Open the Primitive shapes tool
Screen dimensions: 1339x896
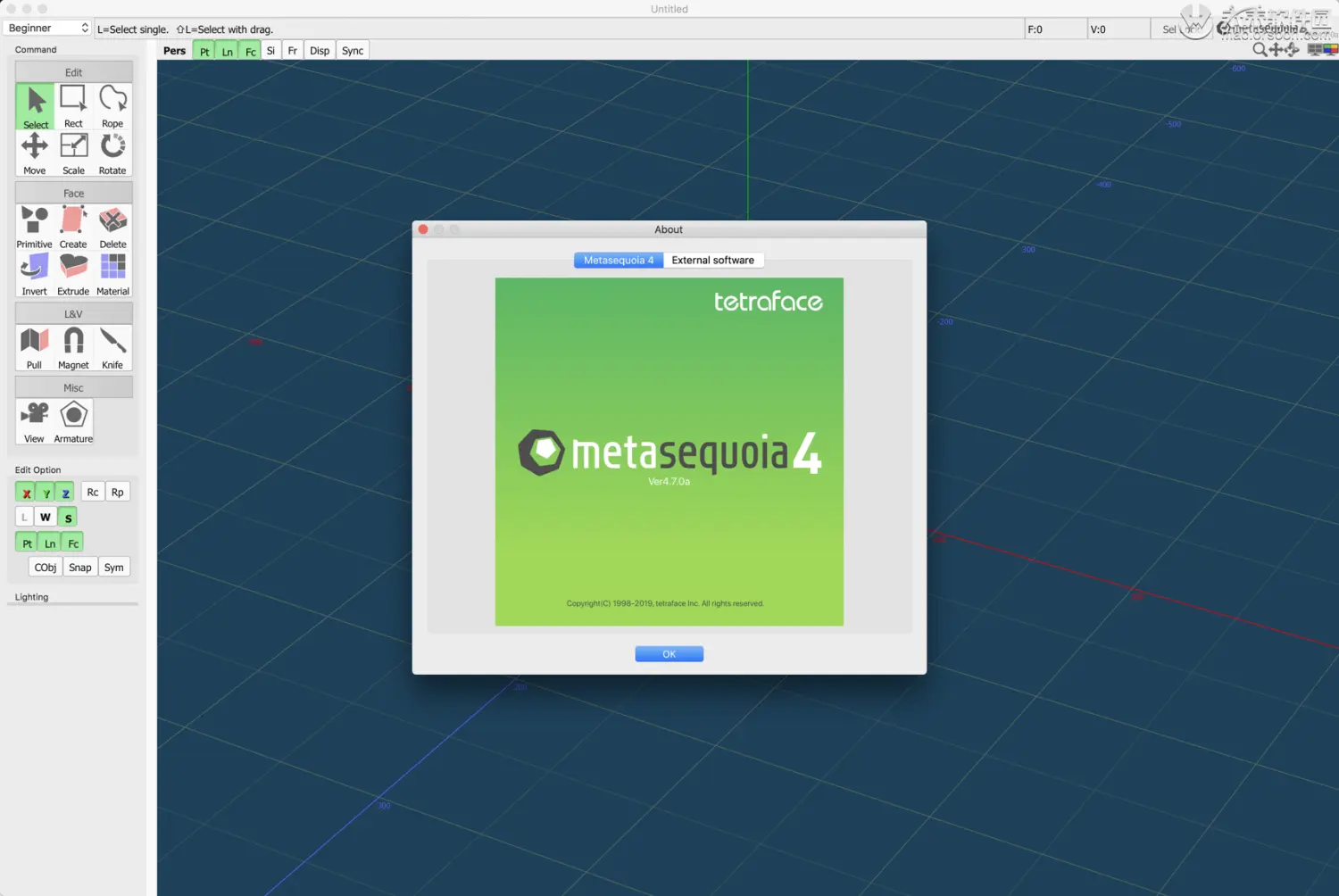pyautogui.click(x=35, y=228)
